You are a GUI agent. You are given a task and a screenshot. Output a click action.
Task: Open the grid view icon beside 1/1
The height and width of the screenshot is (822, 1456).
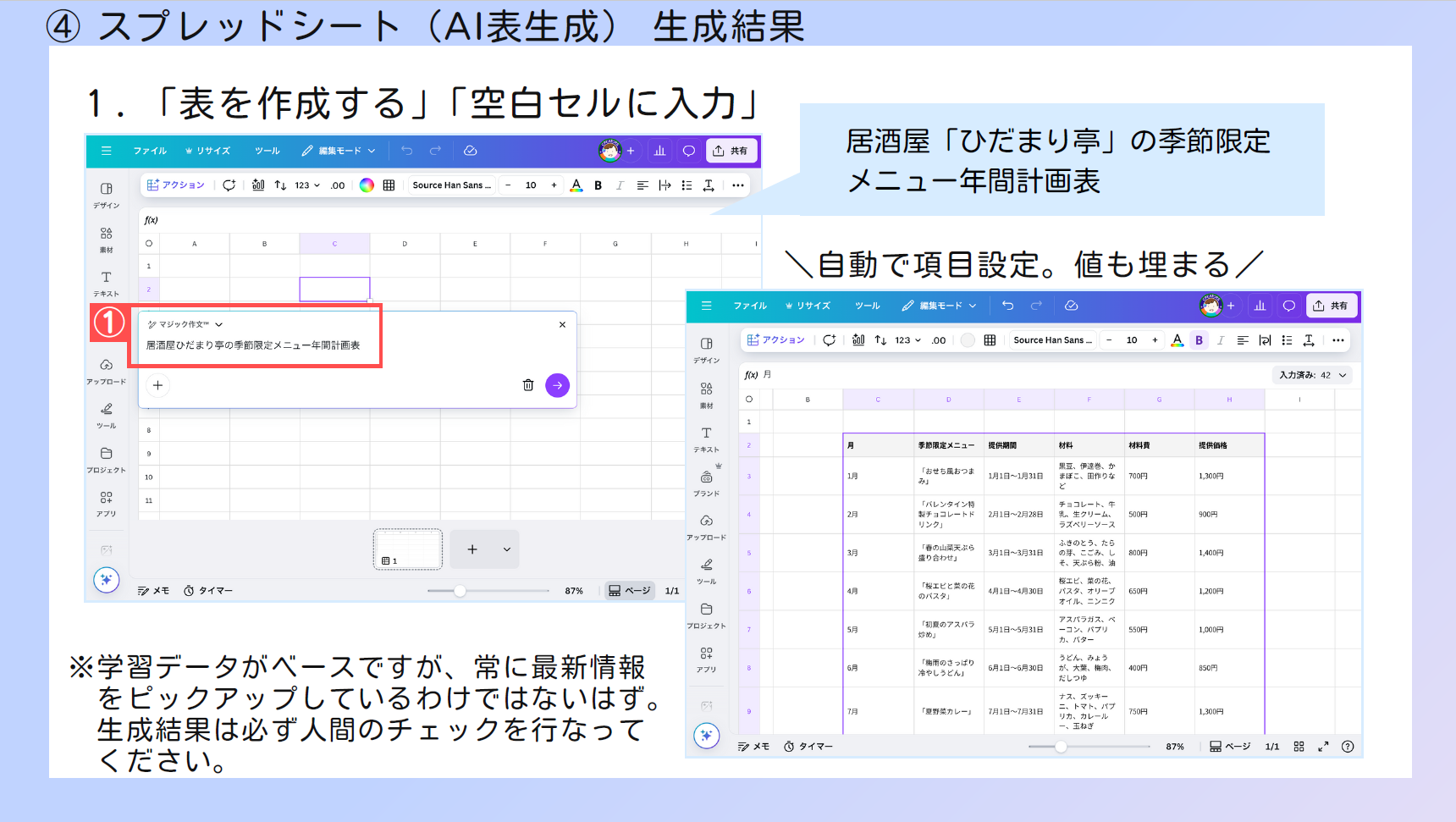tap(1299, 747)
